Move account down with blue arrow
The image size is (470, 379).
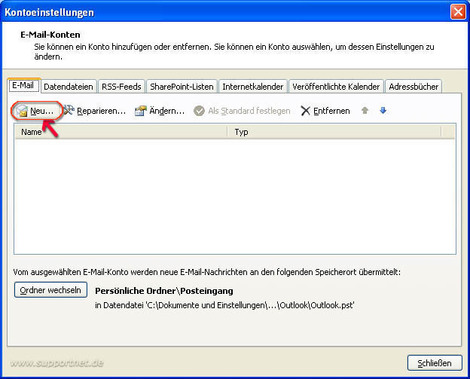[383, 110]
